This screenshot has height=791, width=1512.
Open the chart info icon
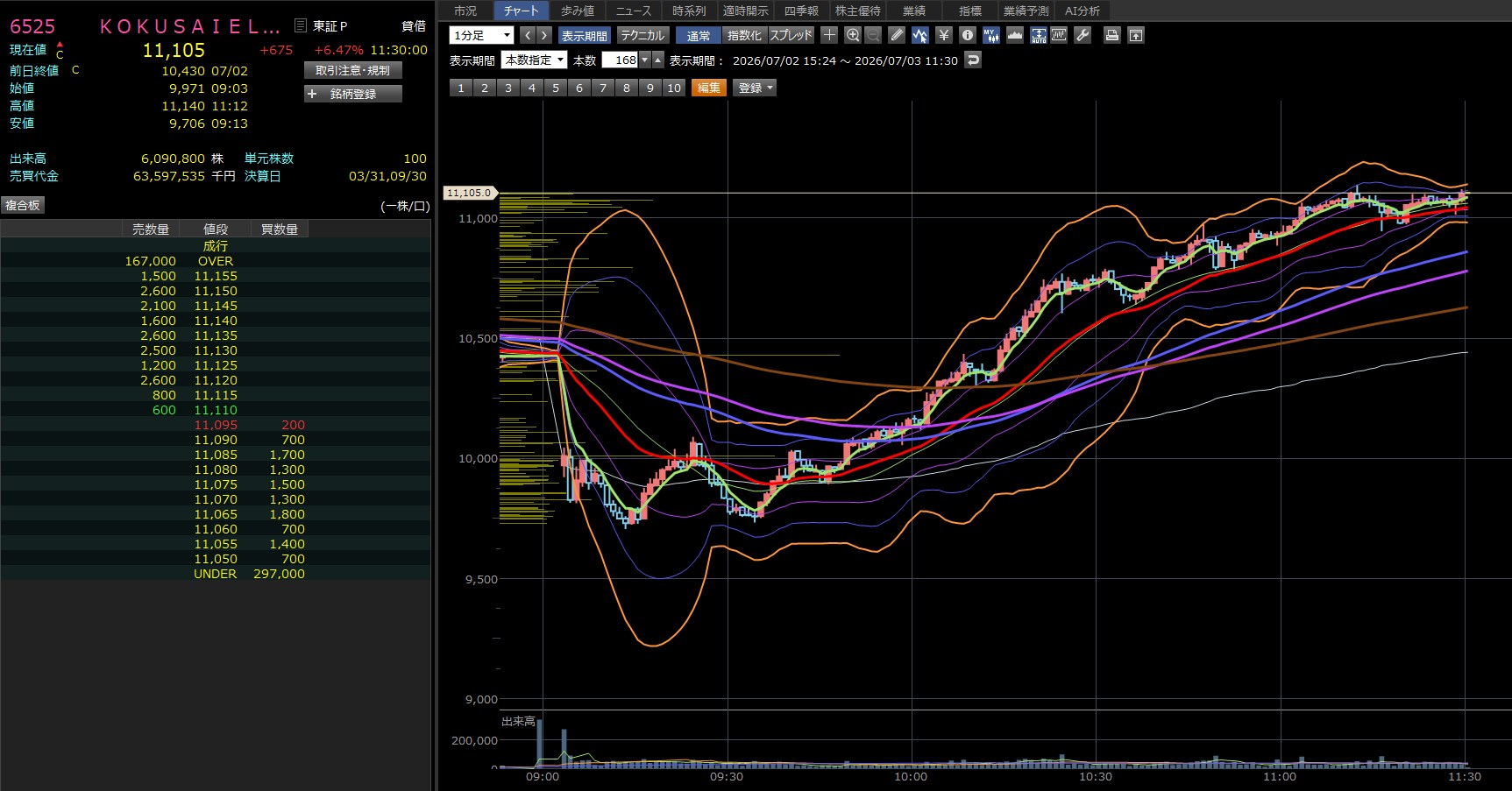pyautogui.click(x=968, y=35)
